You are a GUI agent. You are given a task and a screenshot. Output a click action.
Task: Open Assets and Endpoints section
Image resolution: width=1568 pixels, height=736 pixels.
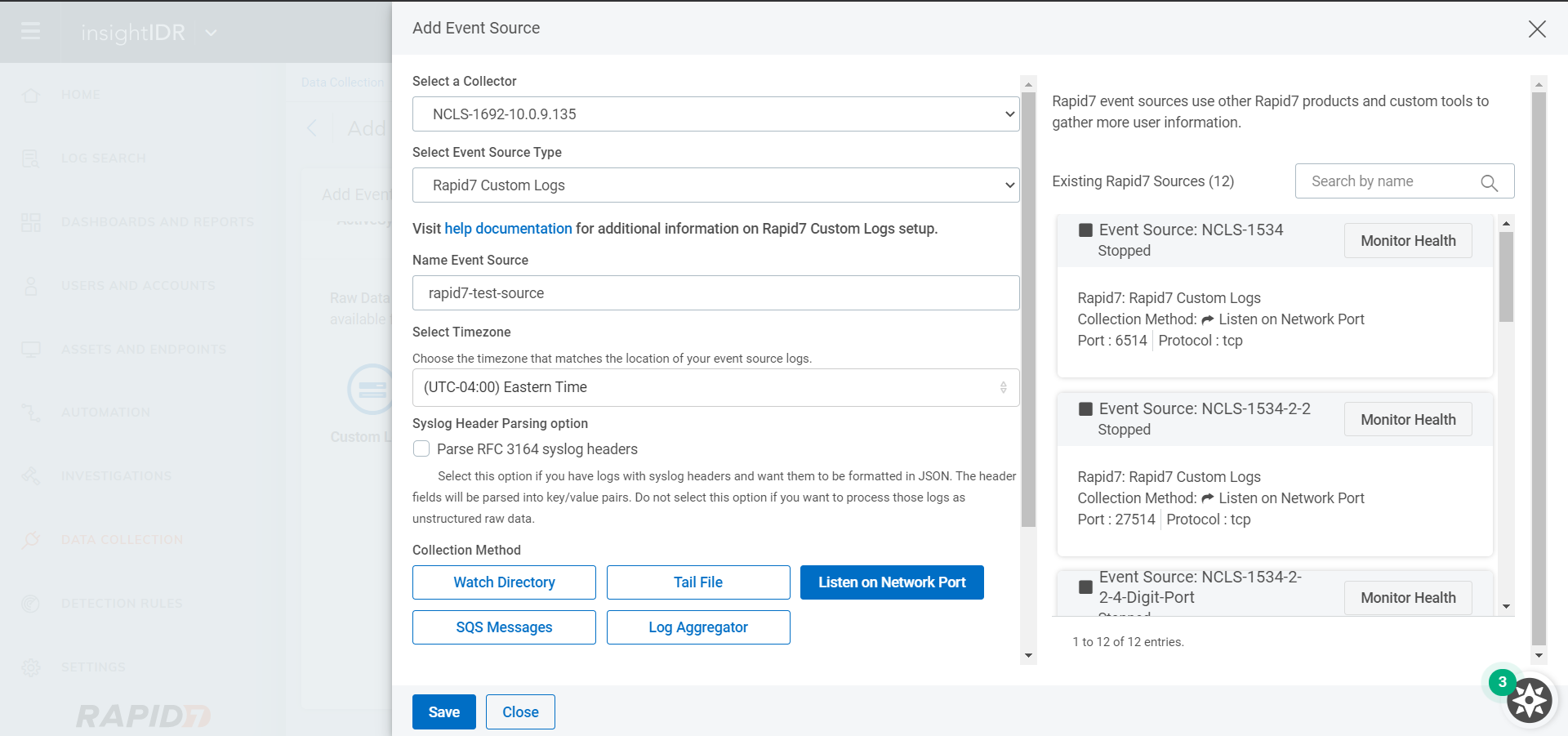[x=144, y=350]
